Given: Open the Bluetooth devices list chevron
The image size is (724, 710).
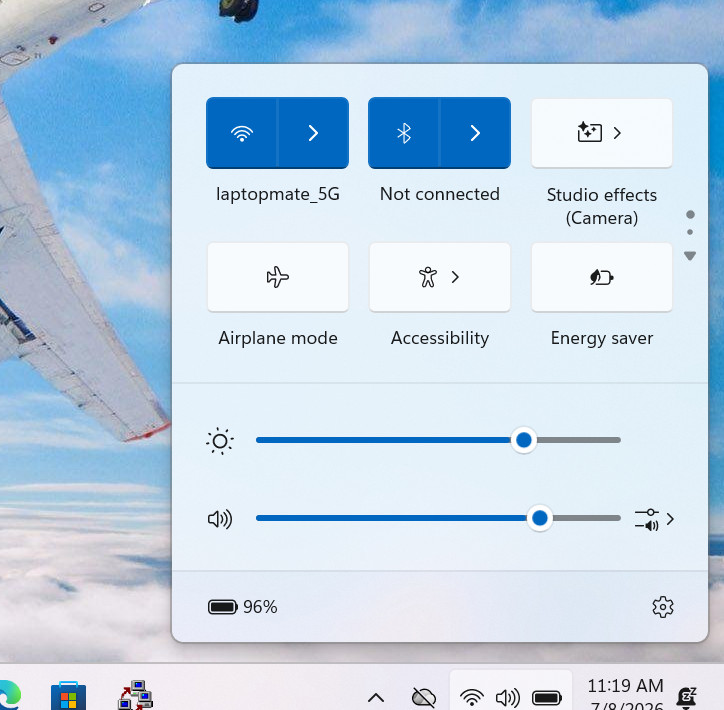Looking at the screenshot, I should [475, 133].
